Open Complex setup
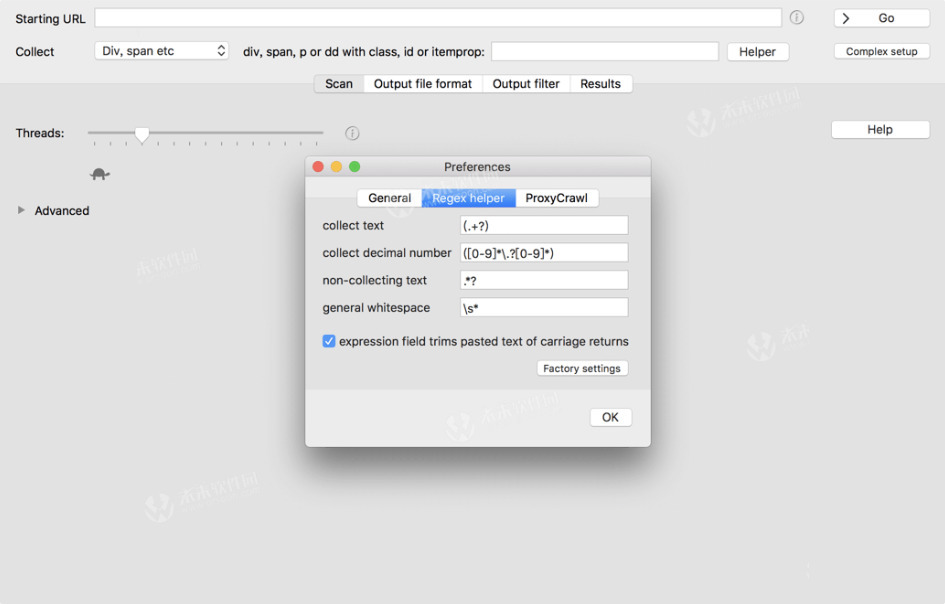 pos(882,51)
